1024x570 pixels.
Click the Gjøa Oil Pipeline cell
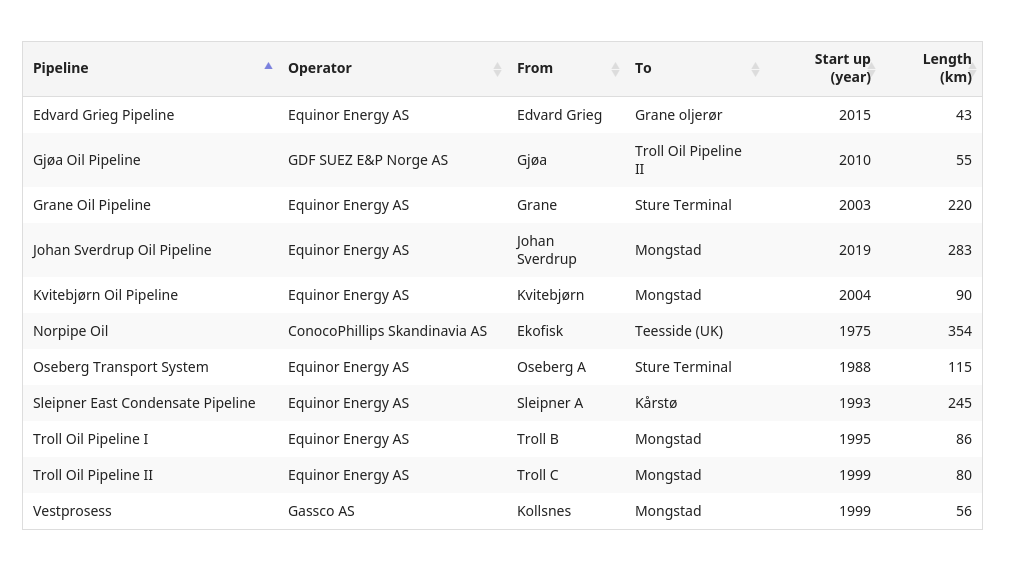coord(87,160)
